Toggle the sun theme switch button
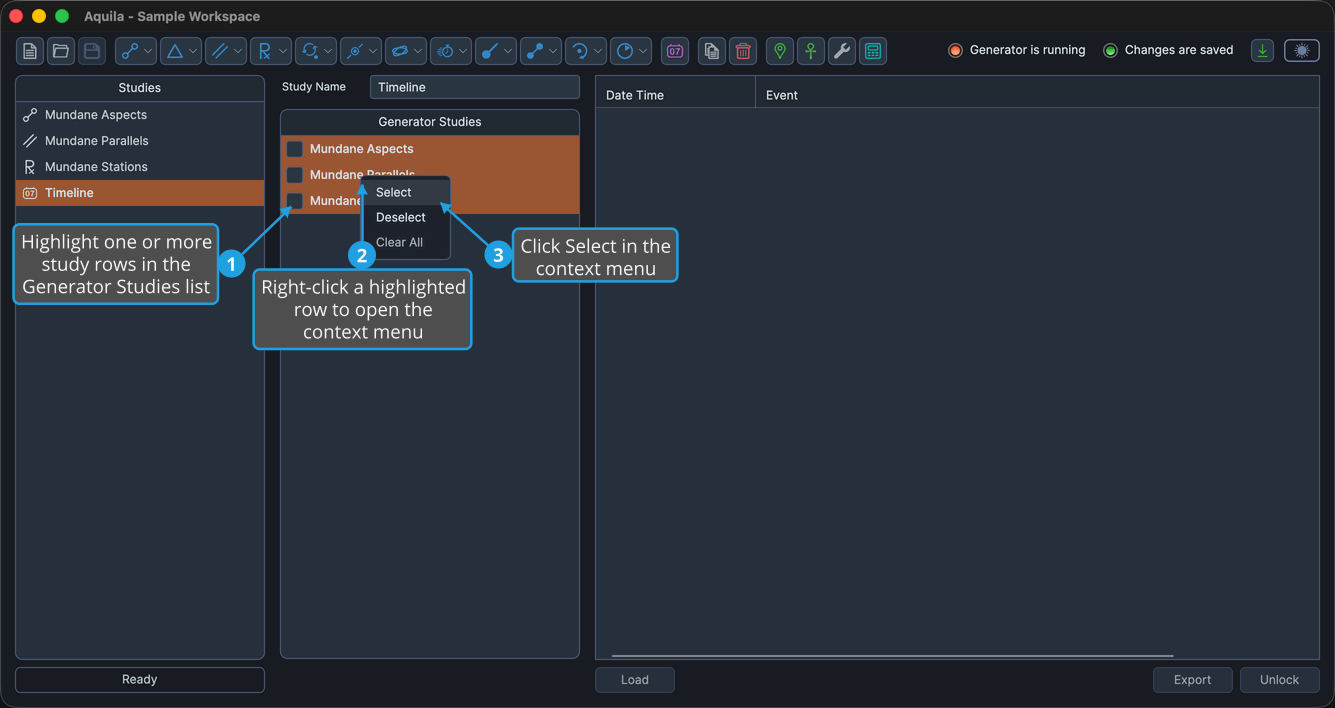 click(x=1302, y=50)
